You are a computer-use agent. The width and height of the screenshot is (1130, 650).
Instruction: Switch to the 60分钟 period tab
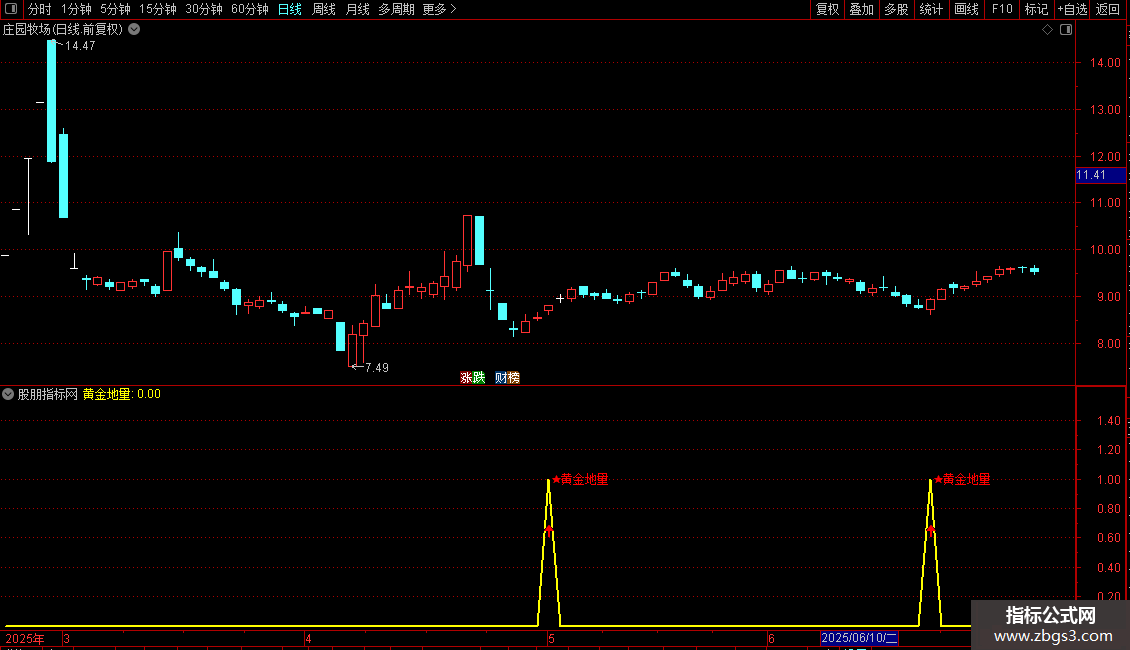(249, 9)
